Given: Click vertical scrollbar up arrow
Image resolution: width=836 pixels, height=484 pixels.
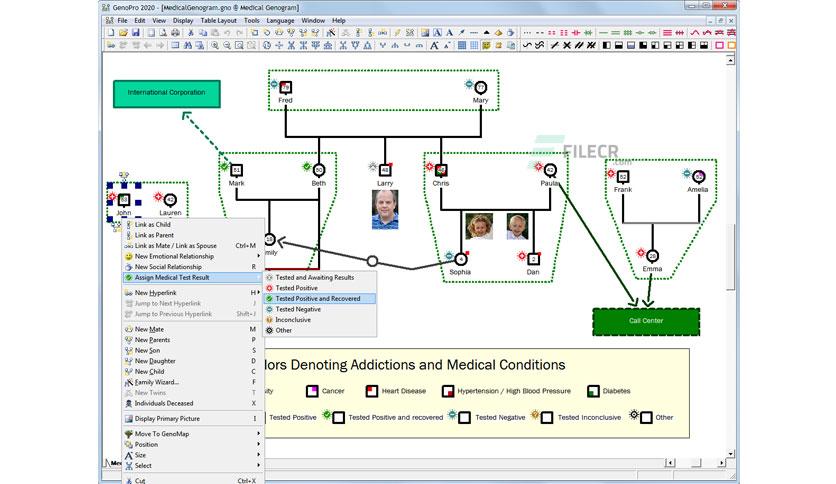Looking at the screenshot, I should pos(731,60).
